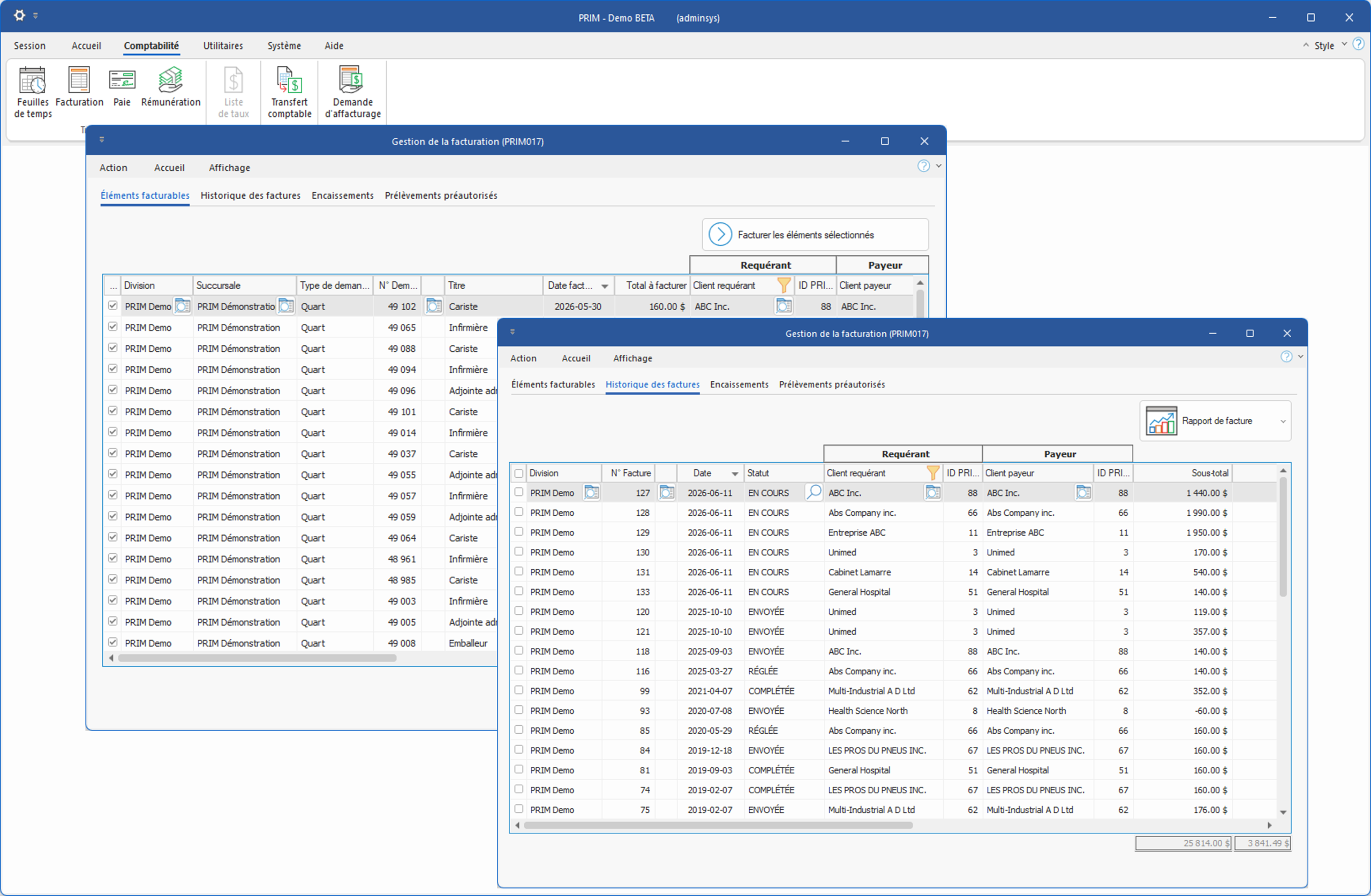1371x896 pixels.
Task: Open Transfert comptable tool
Action: point(289,92)
